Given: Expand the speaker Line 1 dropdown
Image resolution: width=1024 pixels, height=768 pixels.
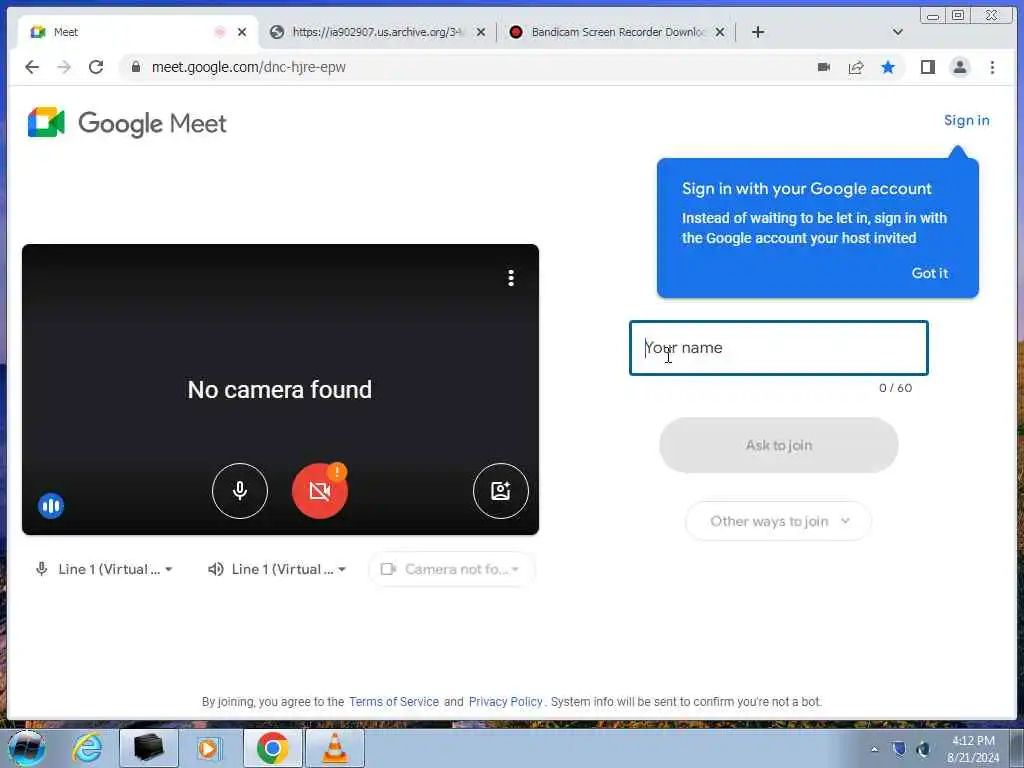Looking at the screenshot, I should [278, 569].
